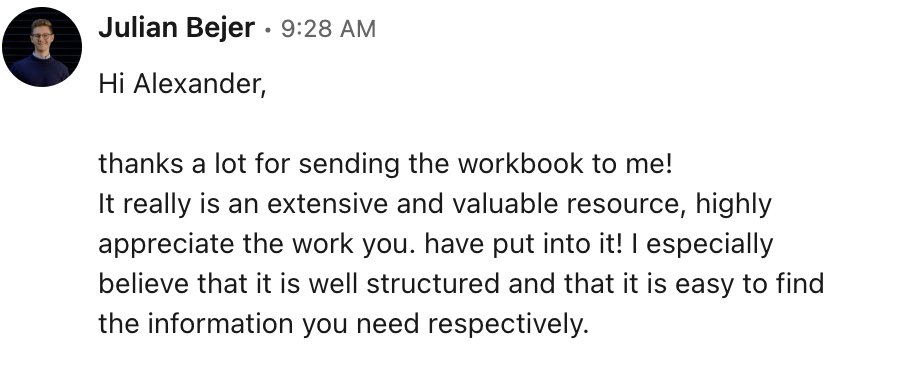Click the word 'workbook' in the message
The width and height of the screenshot is (920, 374).
[x=520, y=164]
